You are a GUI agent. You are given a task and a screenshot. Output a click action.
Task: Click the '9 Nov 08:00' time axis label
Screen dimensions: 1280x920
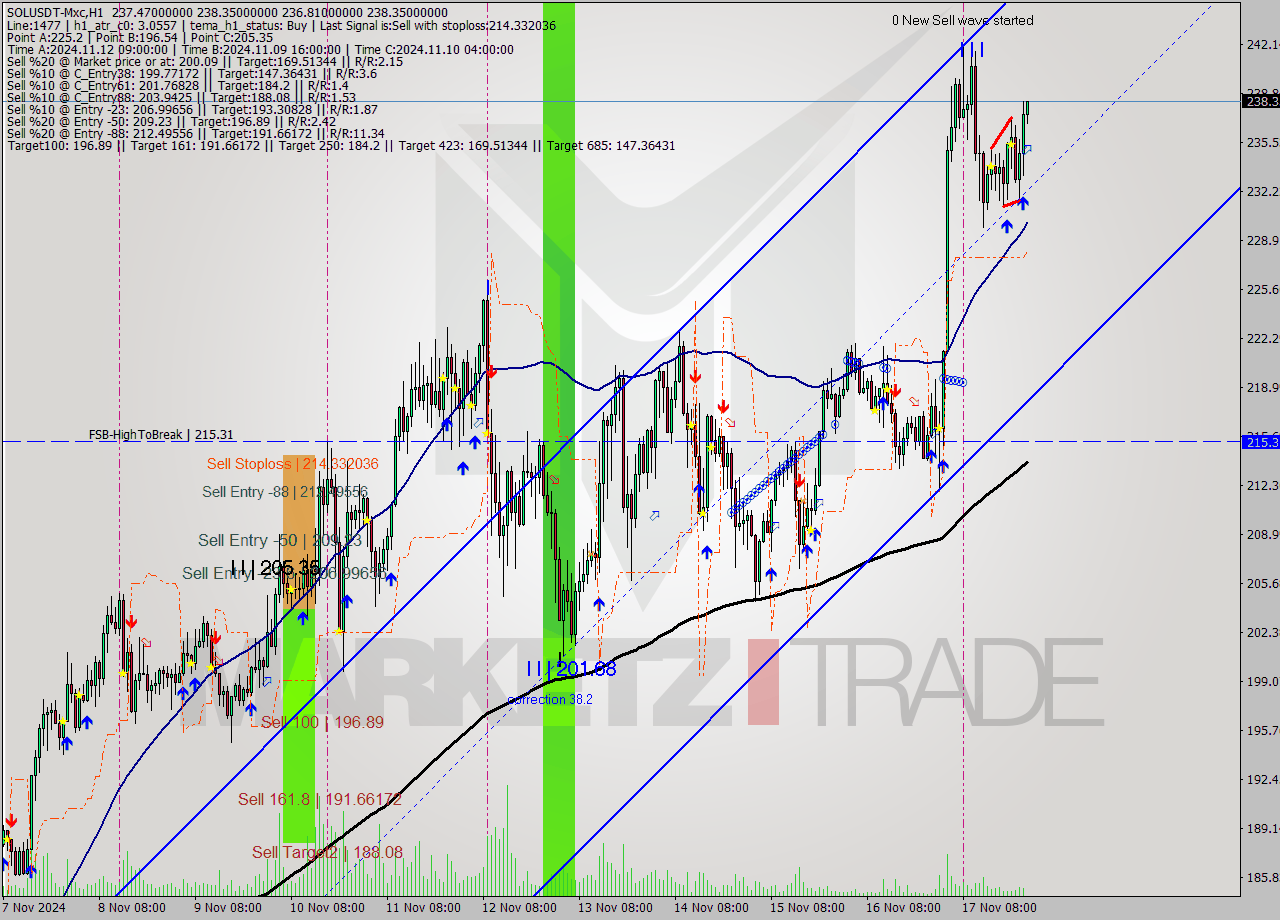[x=227, y=908]
